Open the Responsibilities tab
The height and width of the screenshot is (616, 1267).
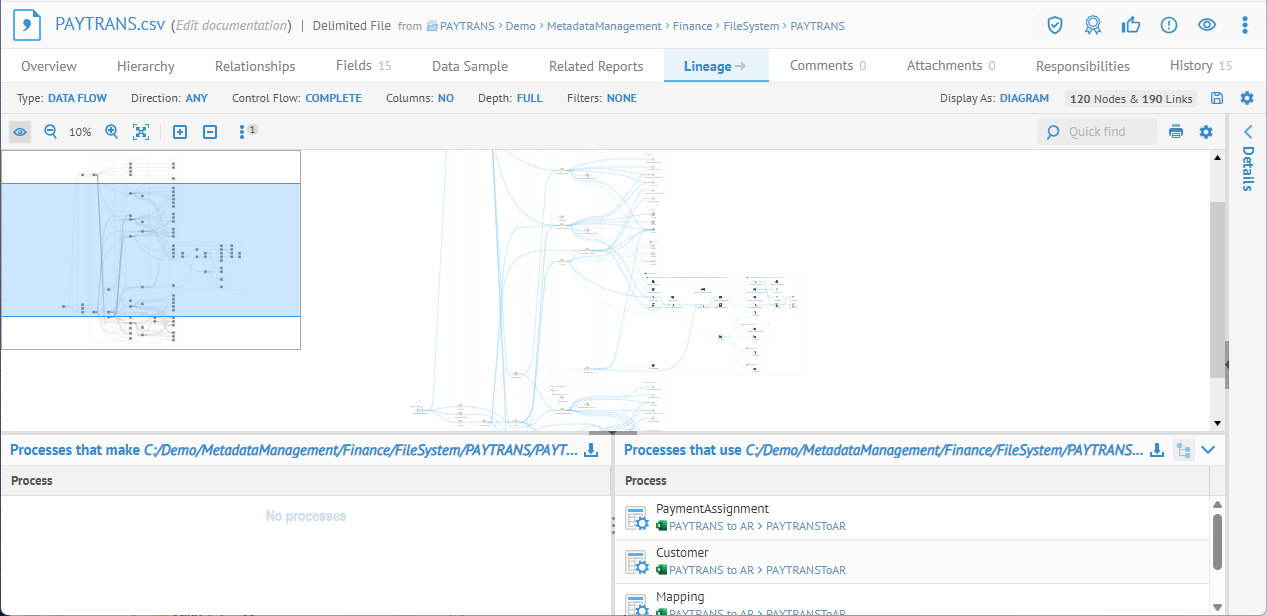pos(1082,66)
